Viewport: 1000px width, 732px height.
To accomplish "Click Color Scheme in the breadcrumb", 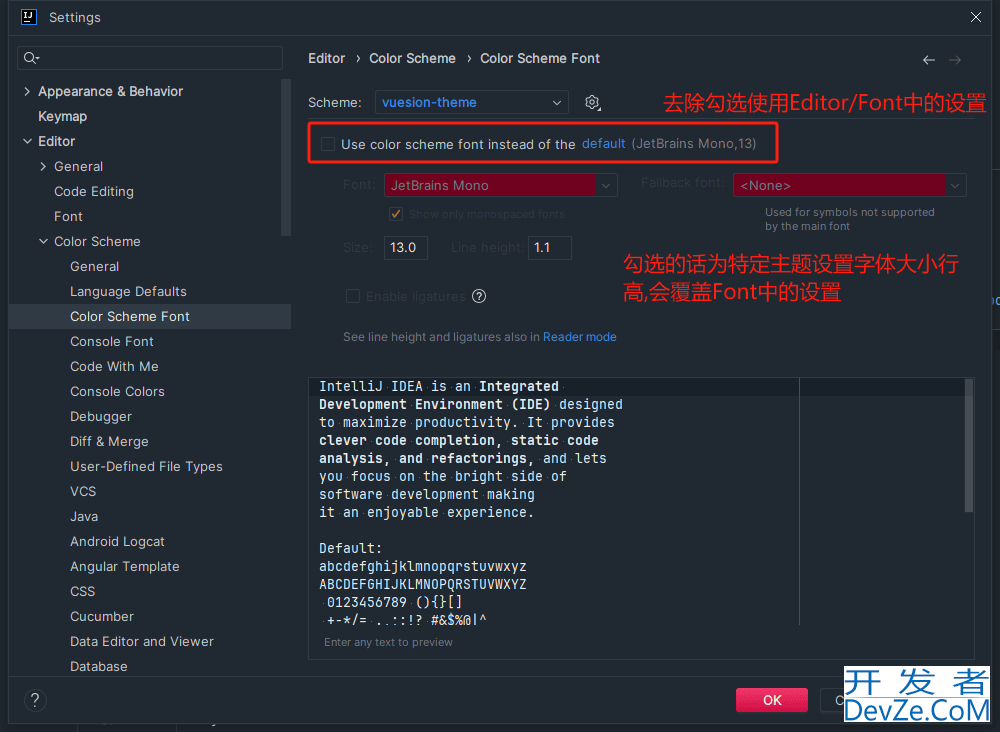I will click(413, 59).
